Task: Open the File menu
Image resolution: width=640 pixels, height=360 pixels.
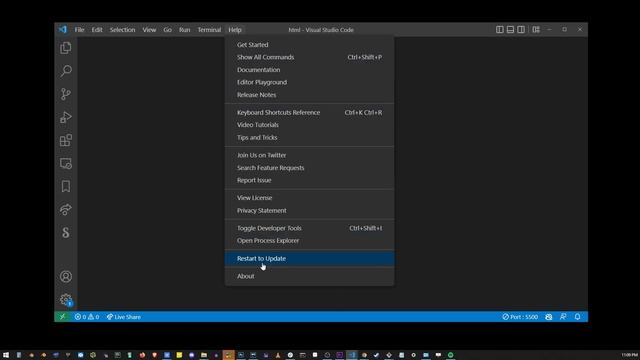Action: click(79, 30)
